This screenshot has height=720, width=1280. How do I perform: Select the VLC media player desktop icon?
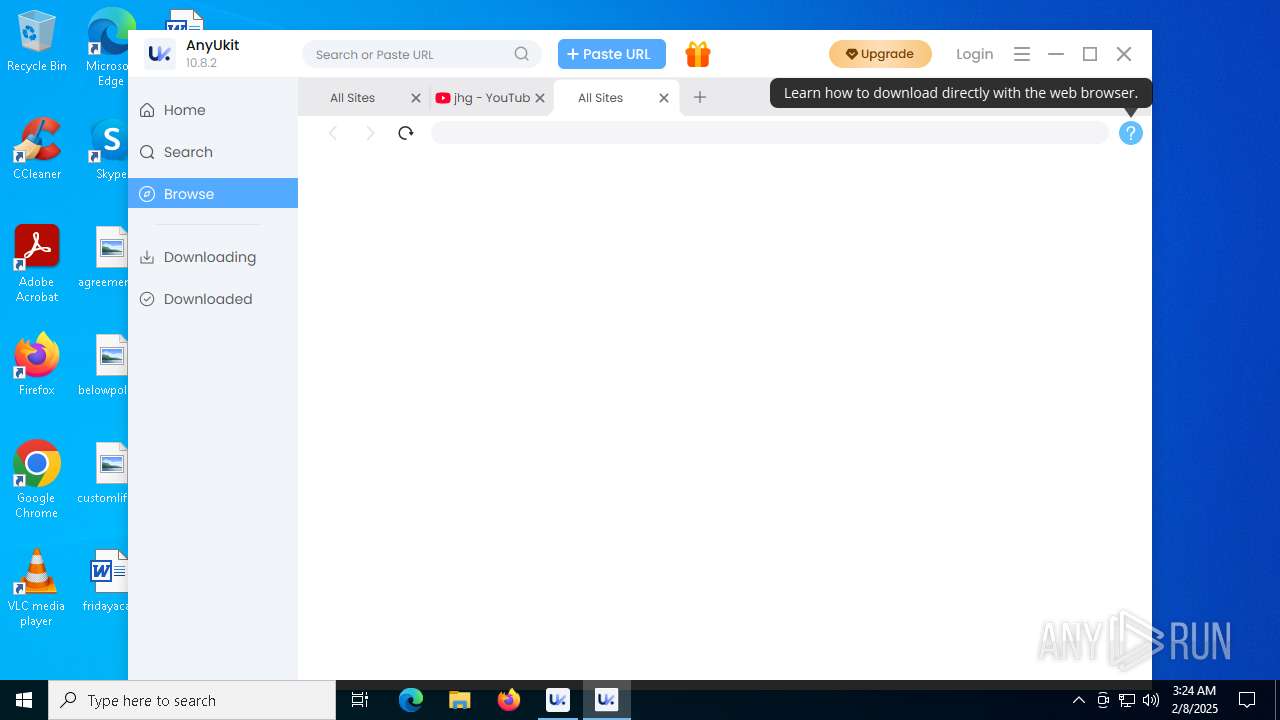tap(37, 588)
